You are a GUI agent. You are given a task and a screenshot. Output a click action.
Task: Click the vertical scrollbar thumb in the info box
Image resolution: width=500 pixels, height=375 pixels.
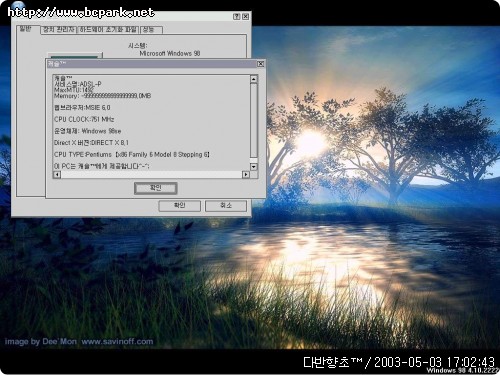(254, 120)
